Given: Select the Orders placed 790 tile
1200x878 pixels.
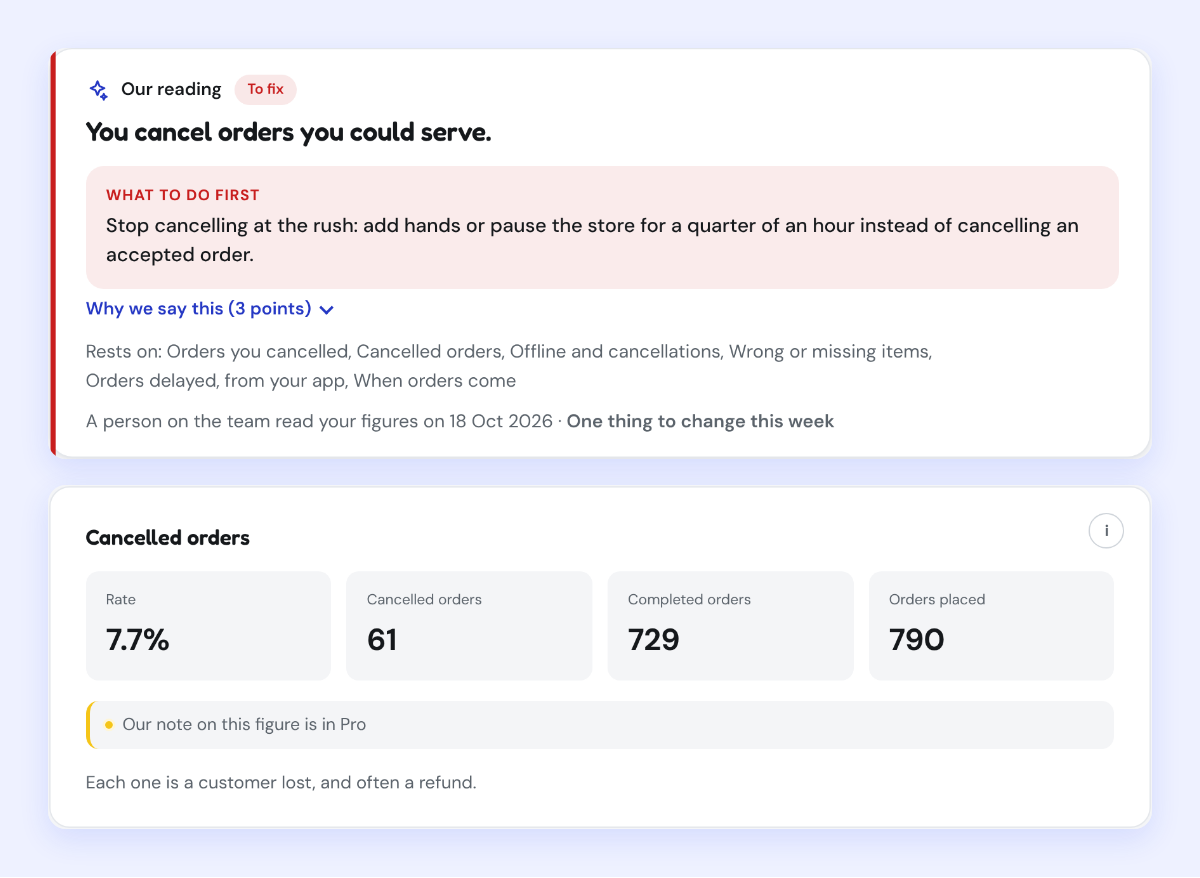Looking at the screenshot, I should coord(991,626).
